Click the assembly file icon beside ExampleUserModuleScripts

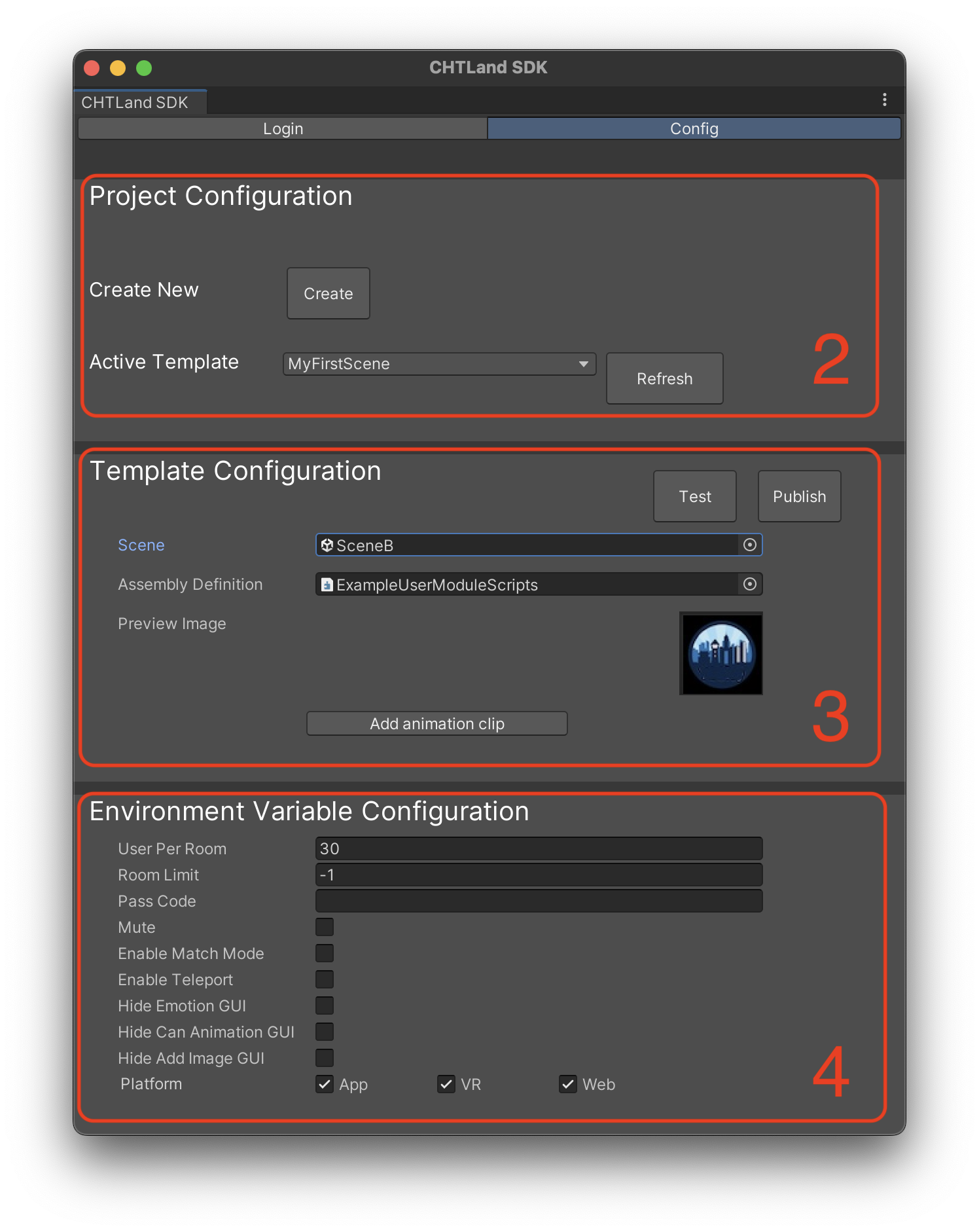click(x=327, y=585)
